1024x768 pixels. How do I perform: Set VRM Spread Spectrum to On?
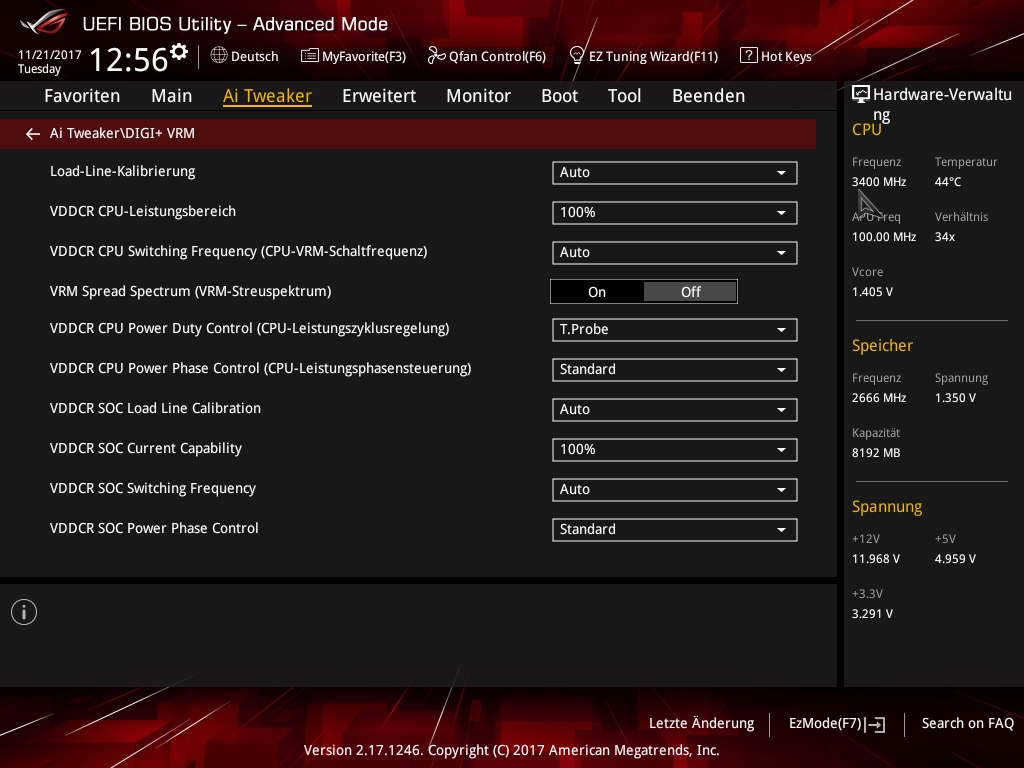(597, 292)
